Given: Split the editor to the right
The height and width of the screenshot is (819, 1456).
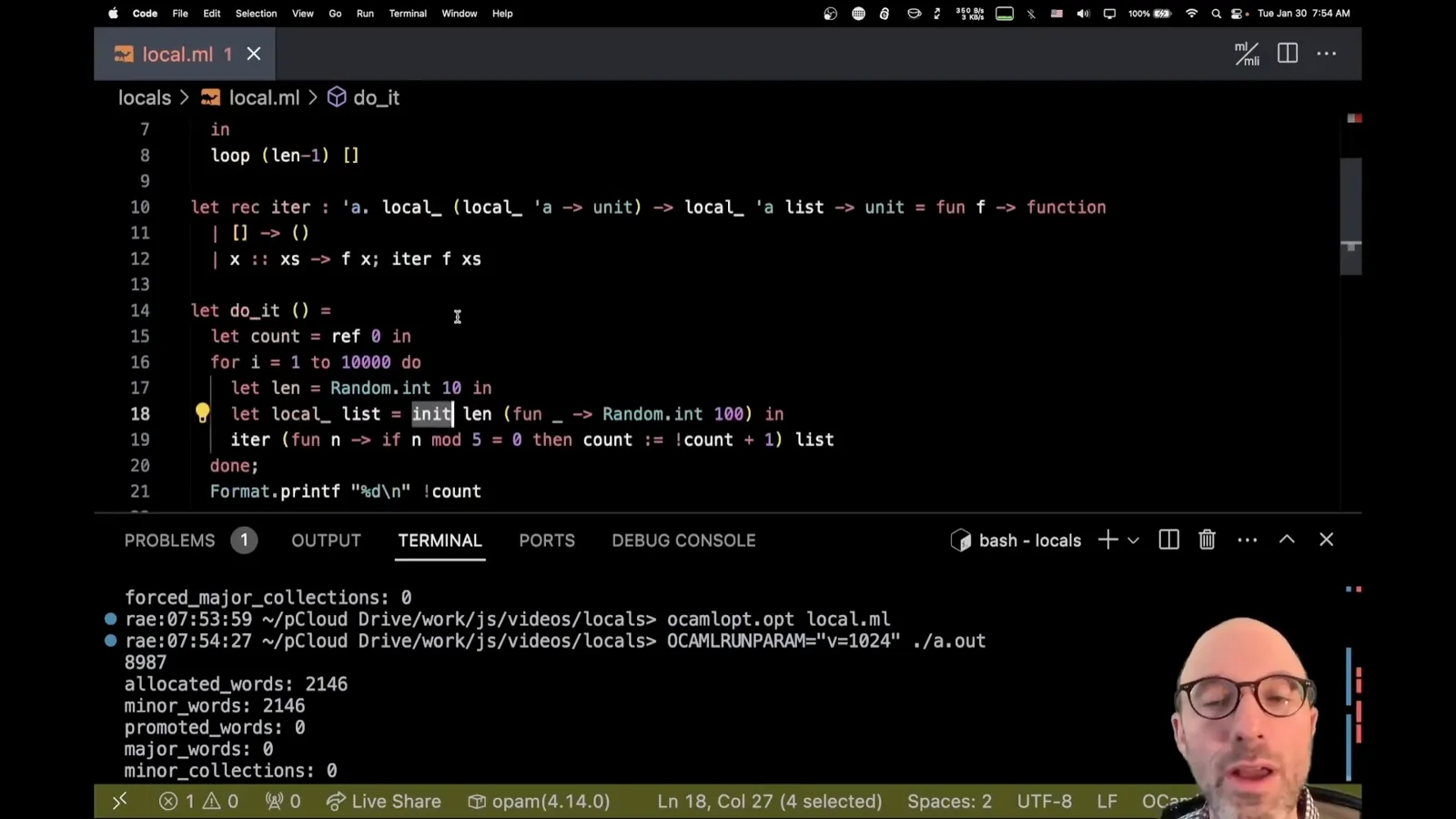Looking at the screenshot, I should 1288,54.
